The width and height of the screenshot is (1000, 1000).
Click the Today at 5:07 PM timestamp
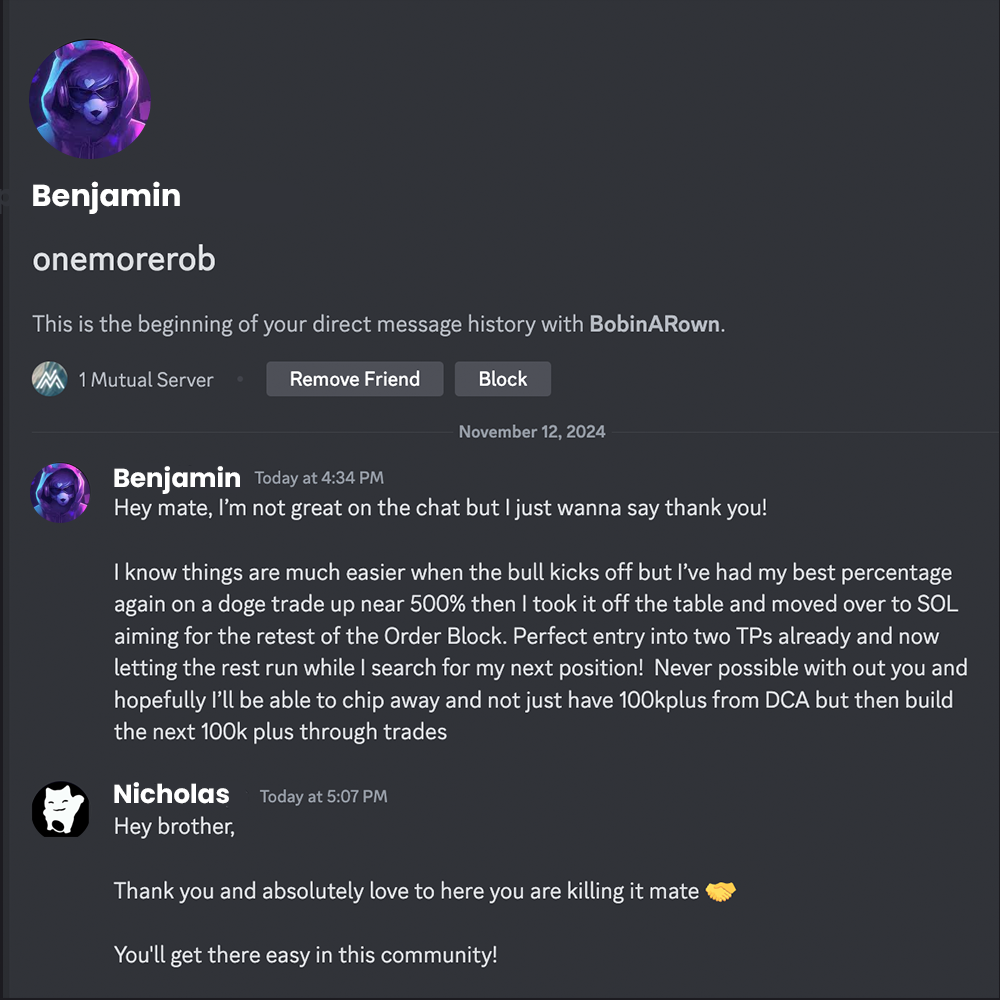point(323,796)
